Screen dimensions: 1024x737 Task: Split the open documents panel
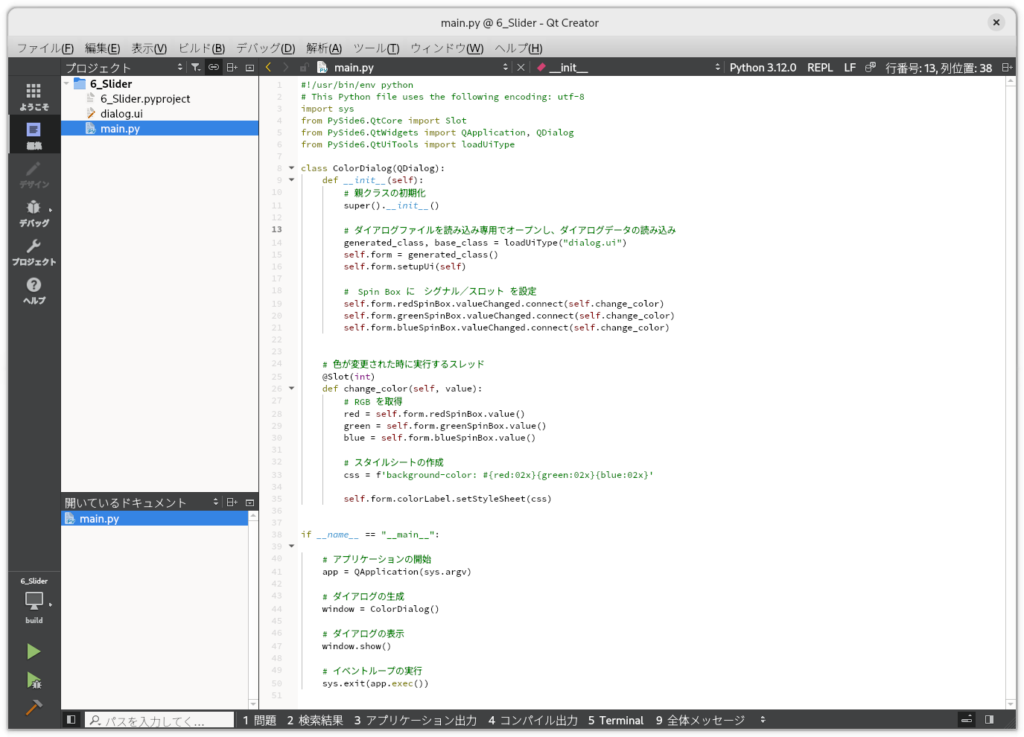coord(232,502)
